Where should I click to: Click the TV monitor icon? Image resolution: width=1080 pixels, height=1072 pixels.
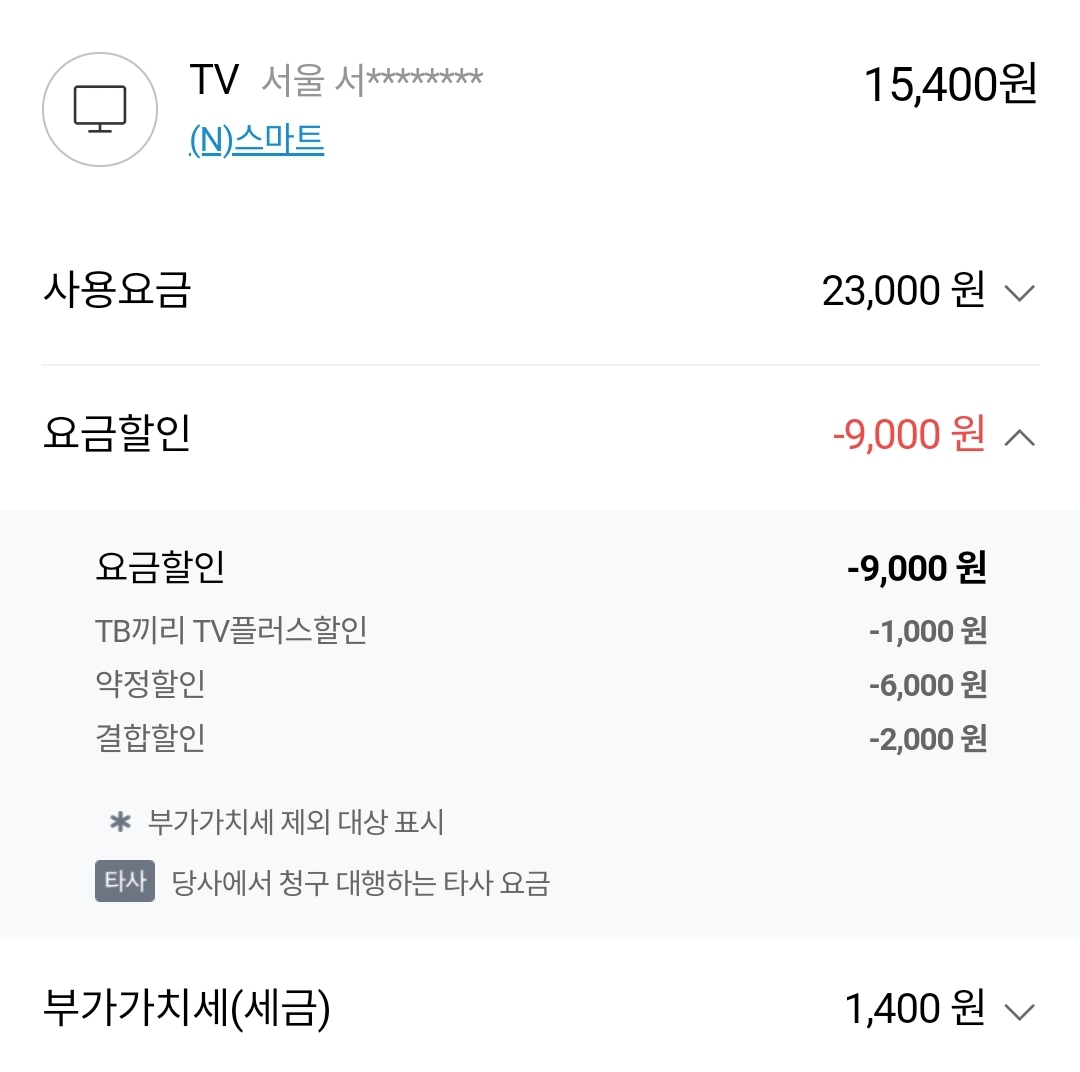pyautogui.click(x=100, y=109)
